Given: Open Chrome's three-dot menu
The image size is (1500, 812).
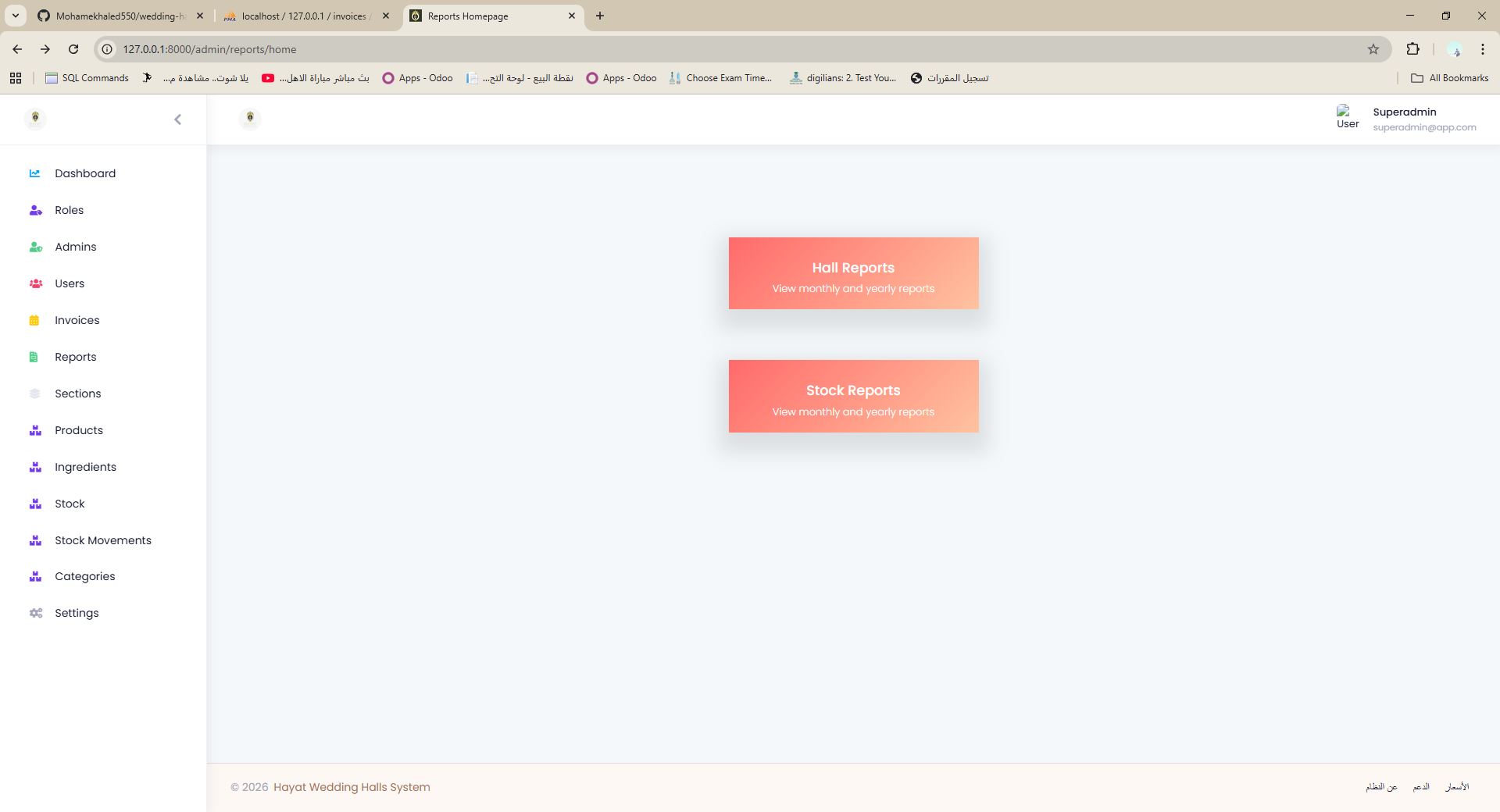Looking at the screenshot, I should point(1482,49).
